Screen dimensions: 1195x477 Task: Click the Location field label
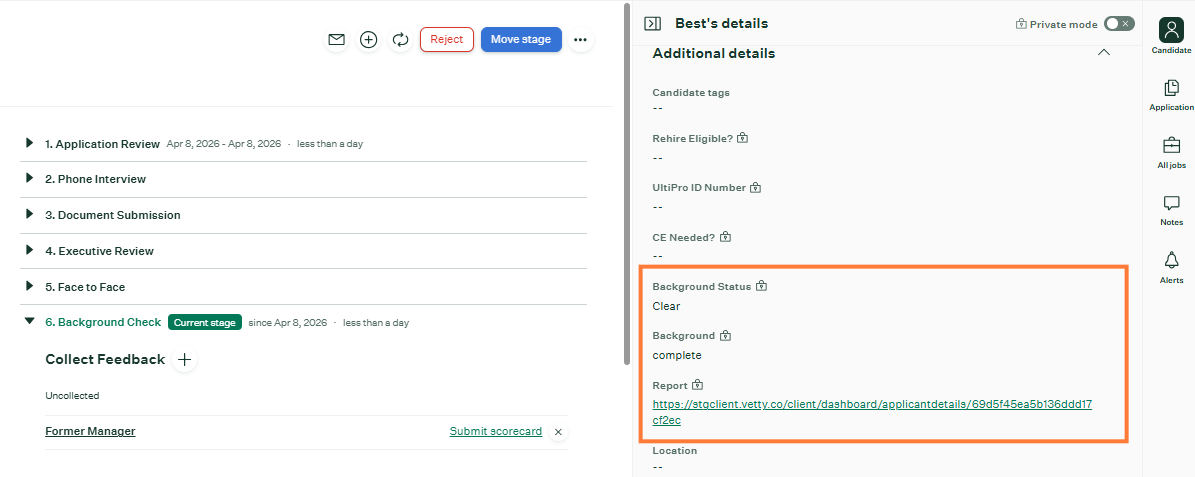coord(674,450)
